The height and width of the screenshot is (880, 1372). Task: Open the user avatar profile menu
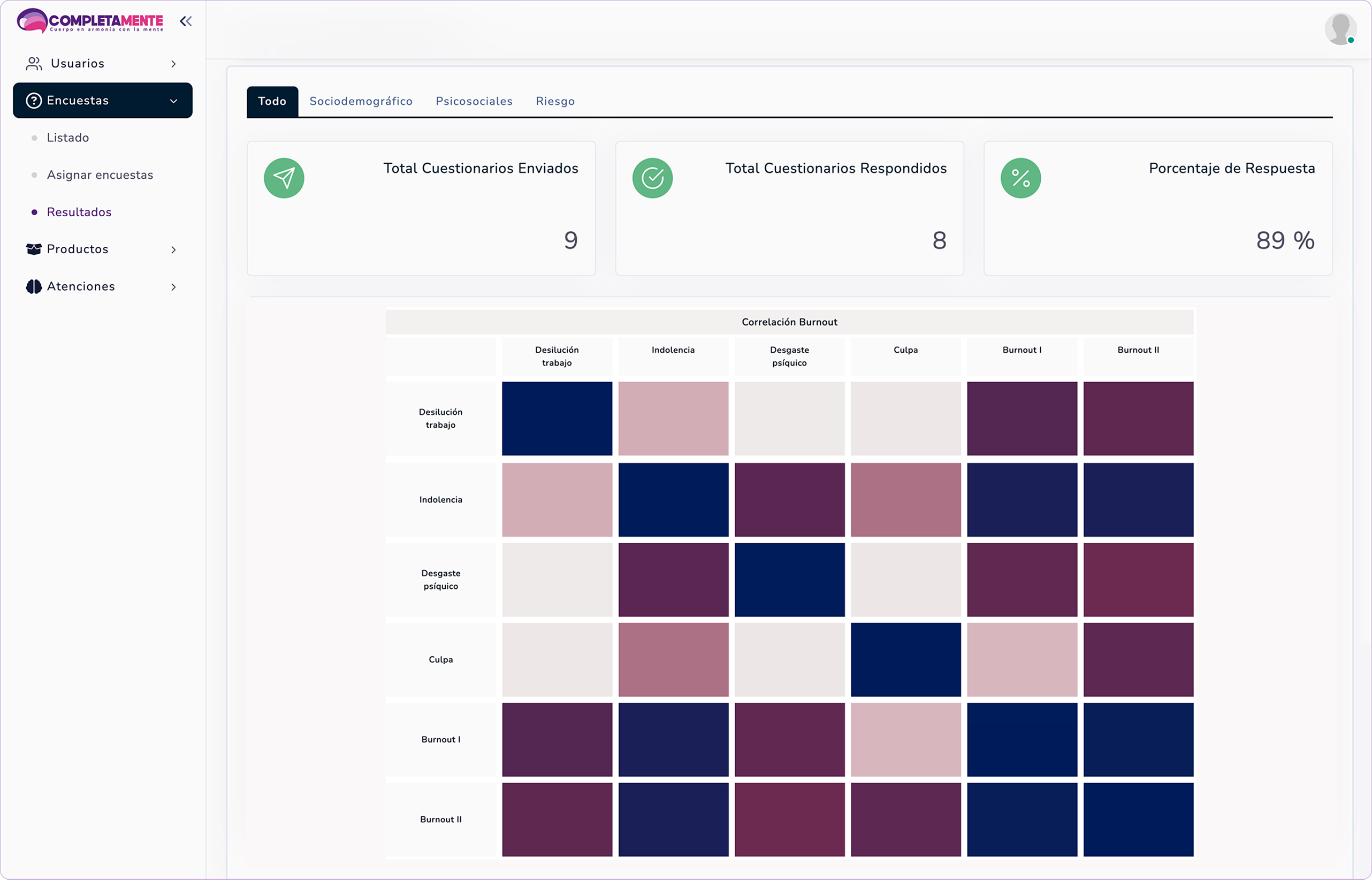(1339, 28)
